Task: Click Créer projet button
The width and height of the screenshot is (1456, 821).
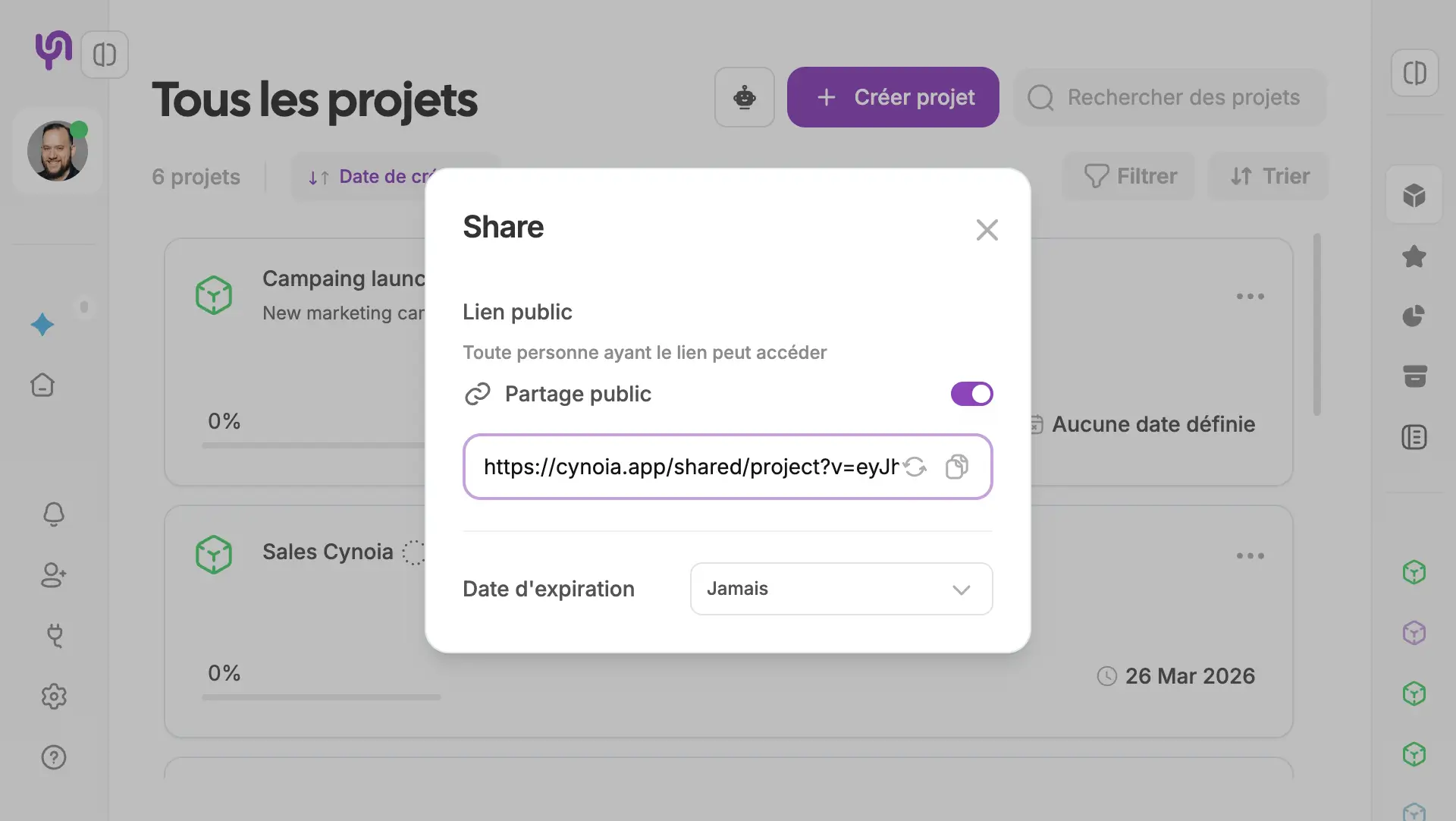Action: click(x=893, y=97)
